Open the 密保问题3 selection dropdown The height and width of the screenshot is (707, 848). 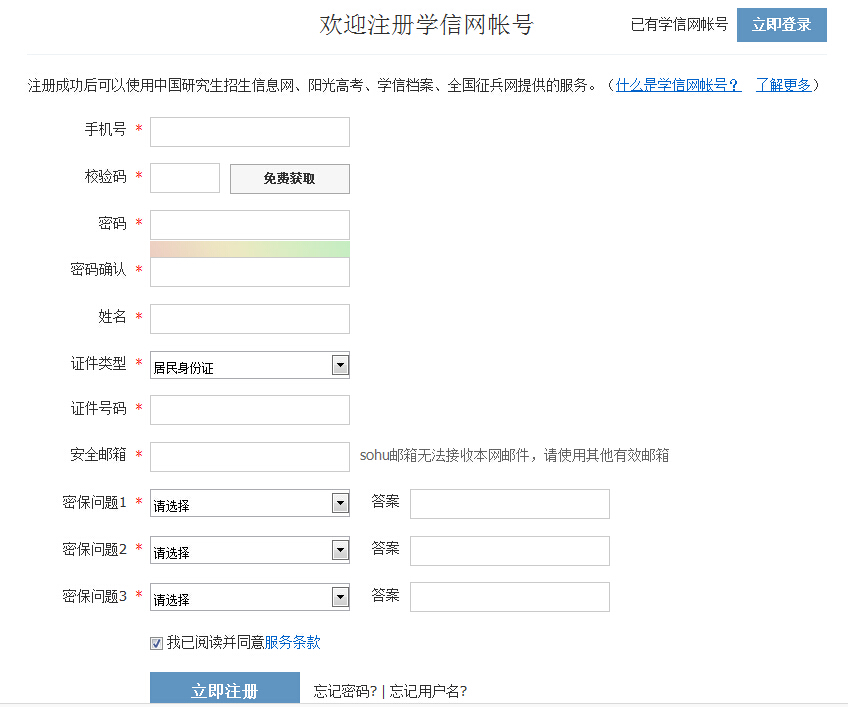click(249, 598)
